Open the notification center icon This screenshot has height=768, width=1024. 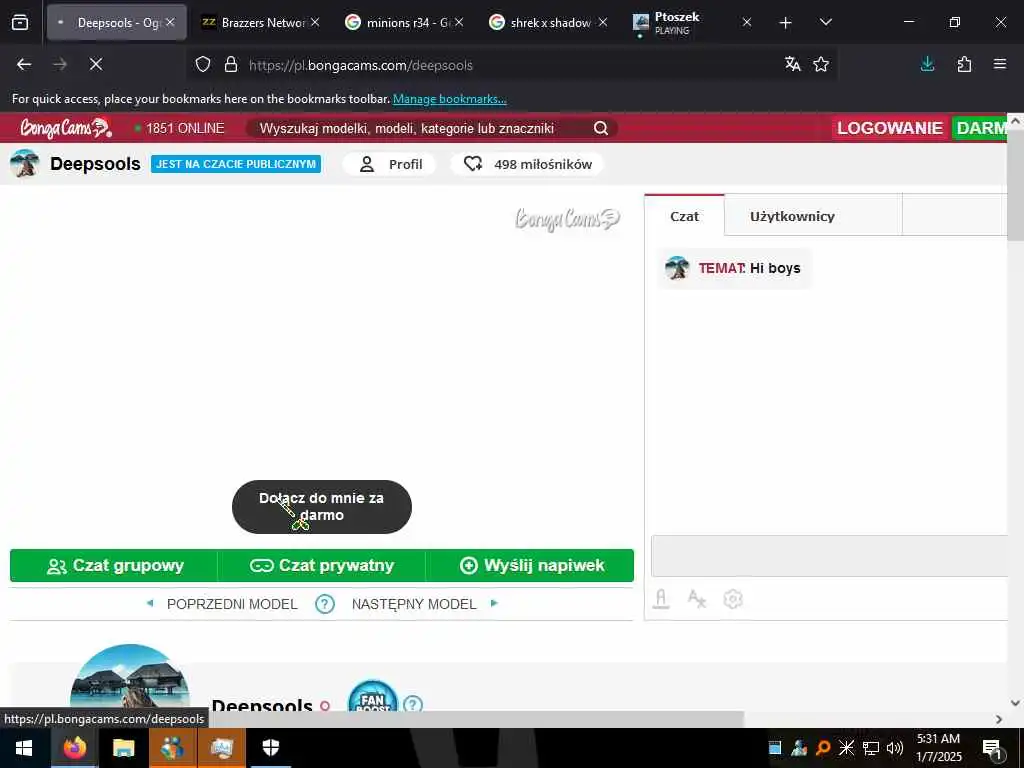[993, 748]
